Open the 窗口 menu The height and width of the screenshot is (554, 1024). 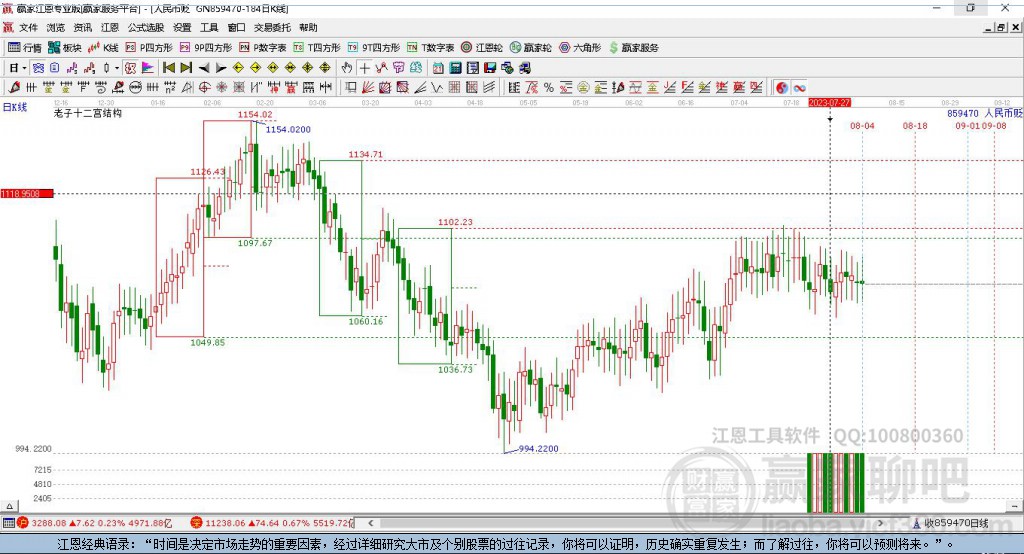point(236,27)
